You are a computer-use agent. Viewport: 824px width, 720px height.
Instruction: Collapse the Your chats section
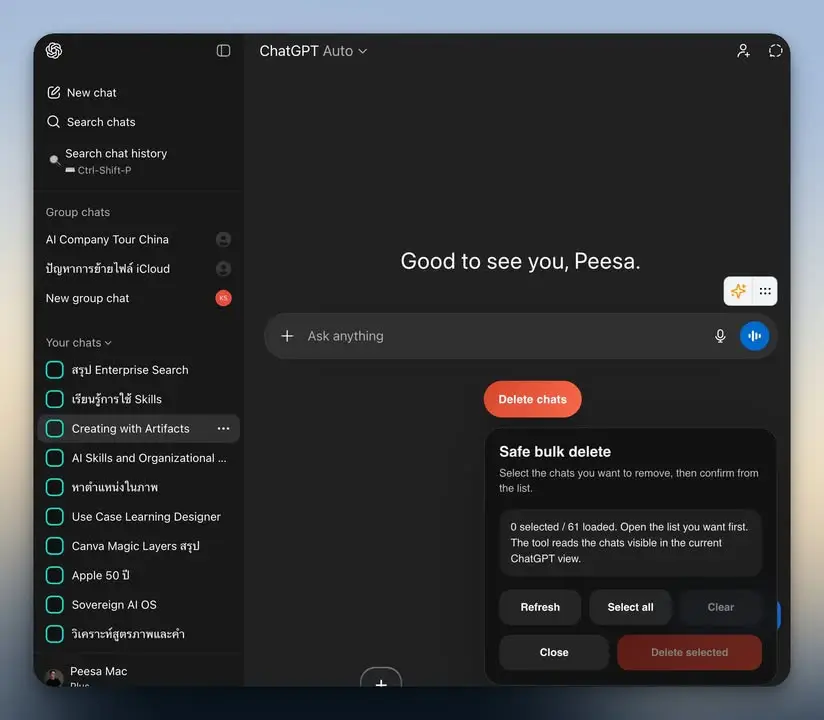(x=79, y=343)
